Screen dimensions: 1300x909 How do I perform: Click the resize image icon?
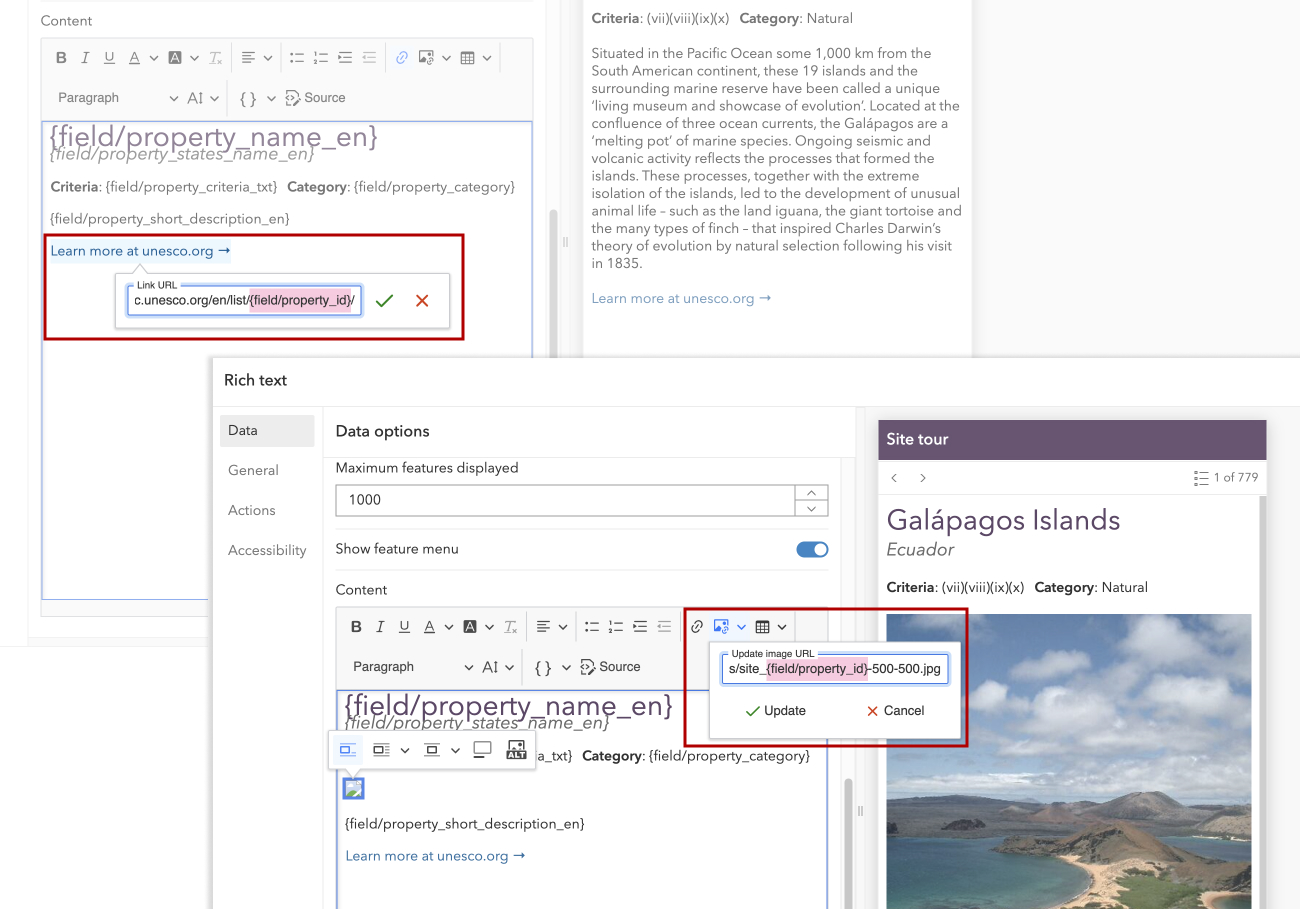pos(483,750)
